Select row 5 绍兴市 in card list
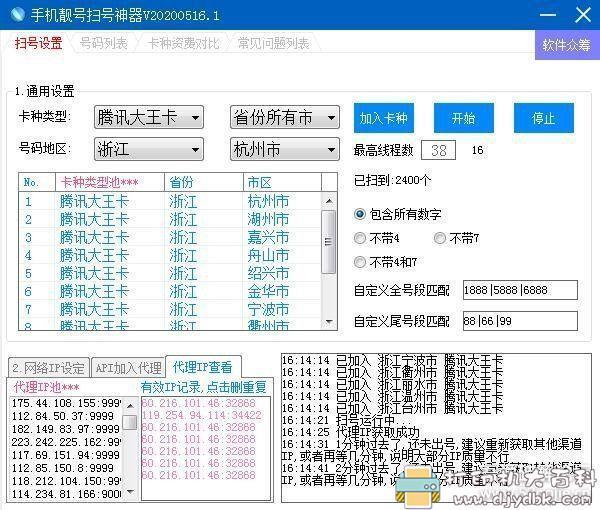Screen dimensions: 600x510 pyautogui.click(x=170, y=273)
